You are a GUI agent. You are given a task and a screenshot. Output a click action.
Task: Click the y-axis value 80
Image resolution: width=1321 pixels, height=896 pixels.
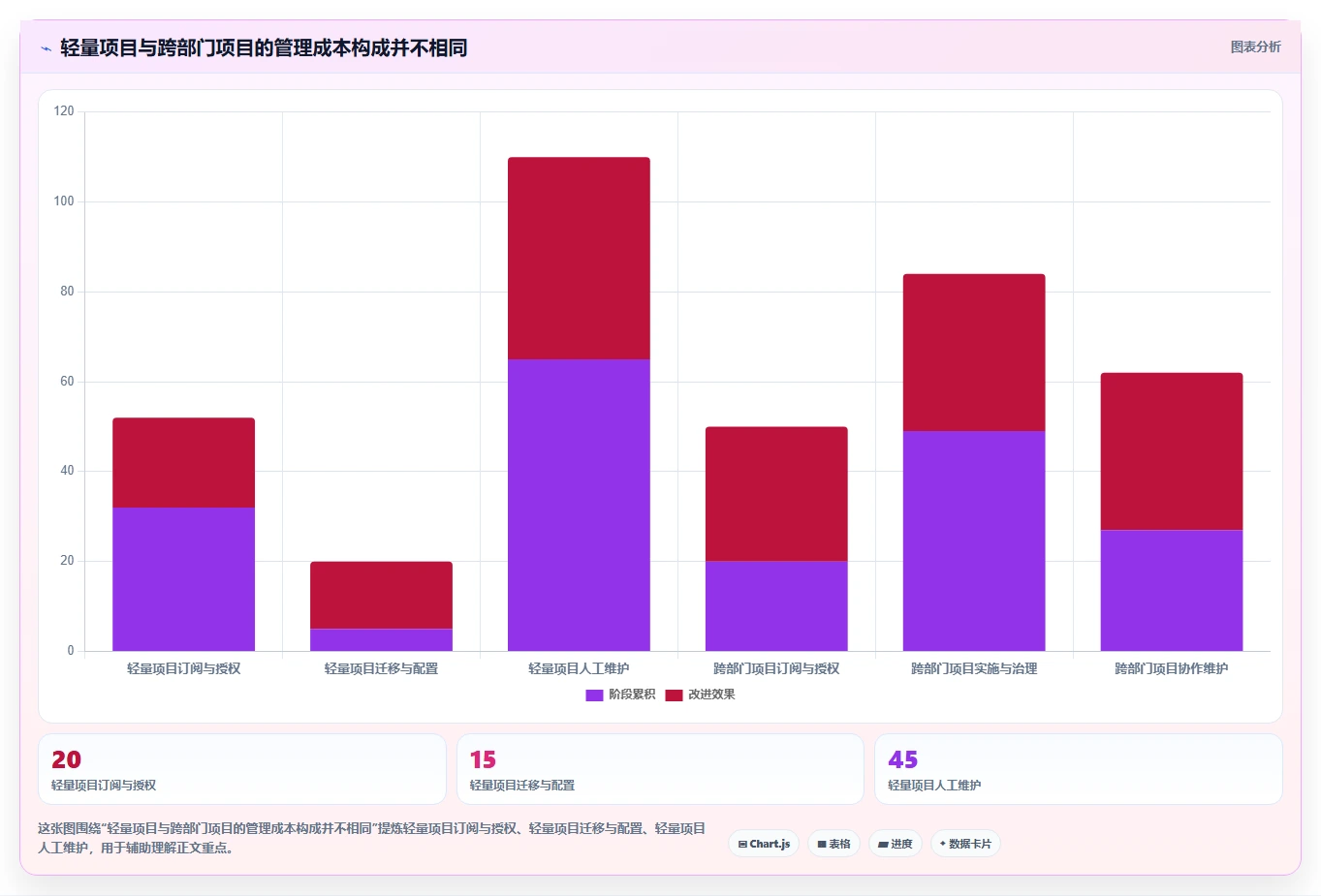(67, 292)
